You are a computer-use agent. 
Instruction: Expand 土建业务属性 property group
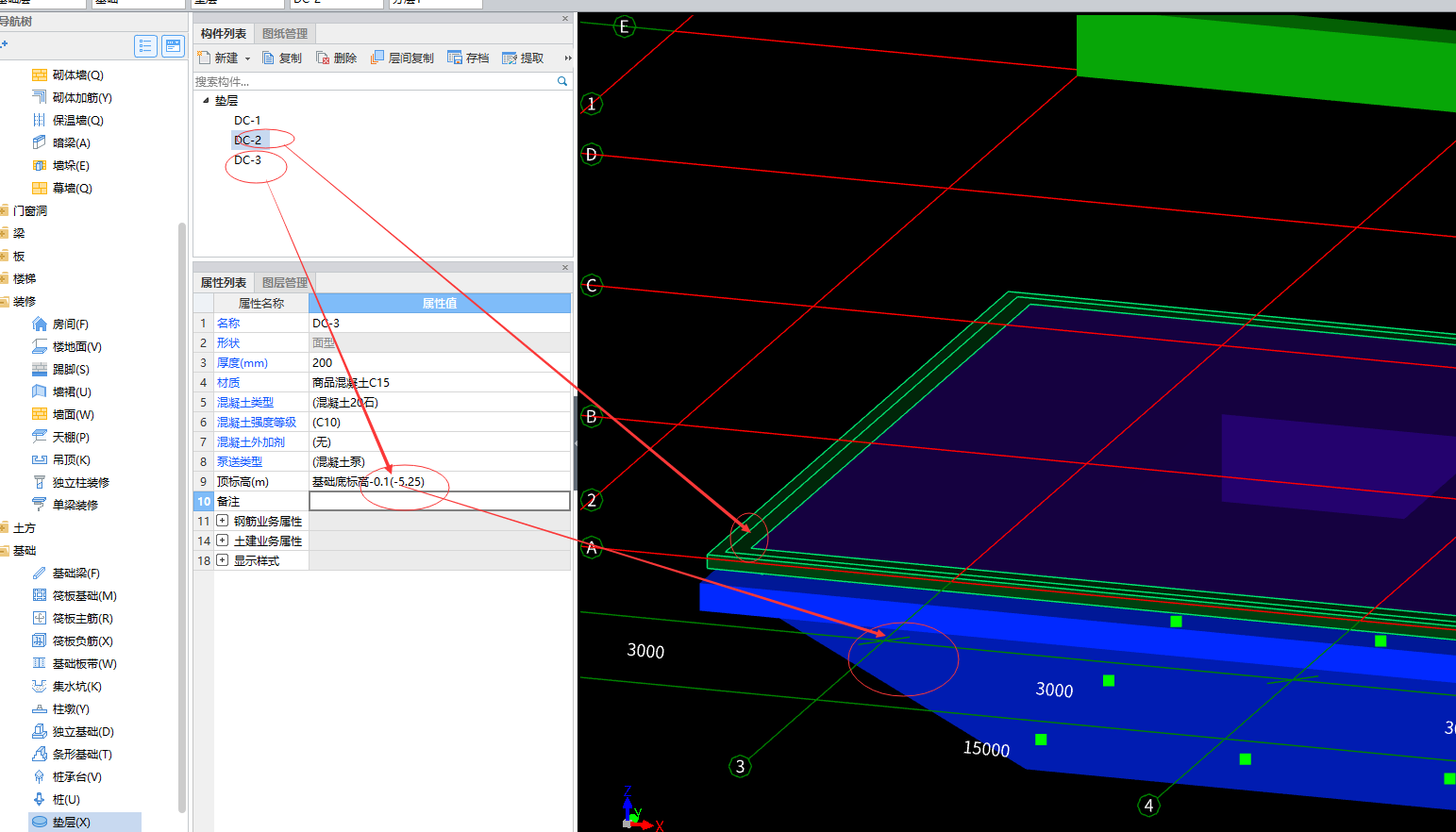[222, 541]
